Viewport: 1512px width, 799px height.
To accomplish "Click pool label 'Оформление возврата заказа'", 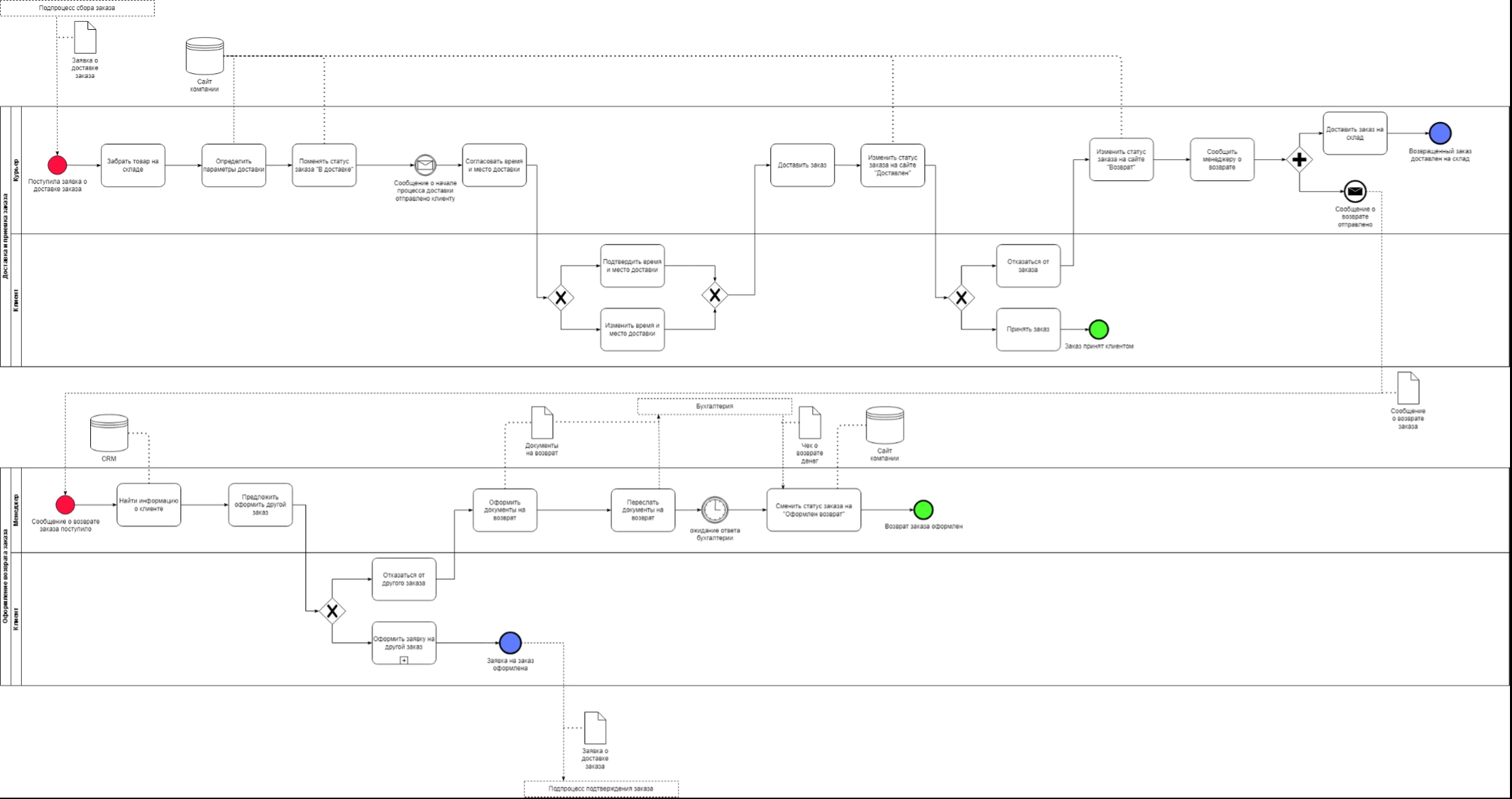I will [x=5, y=577].
